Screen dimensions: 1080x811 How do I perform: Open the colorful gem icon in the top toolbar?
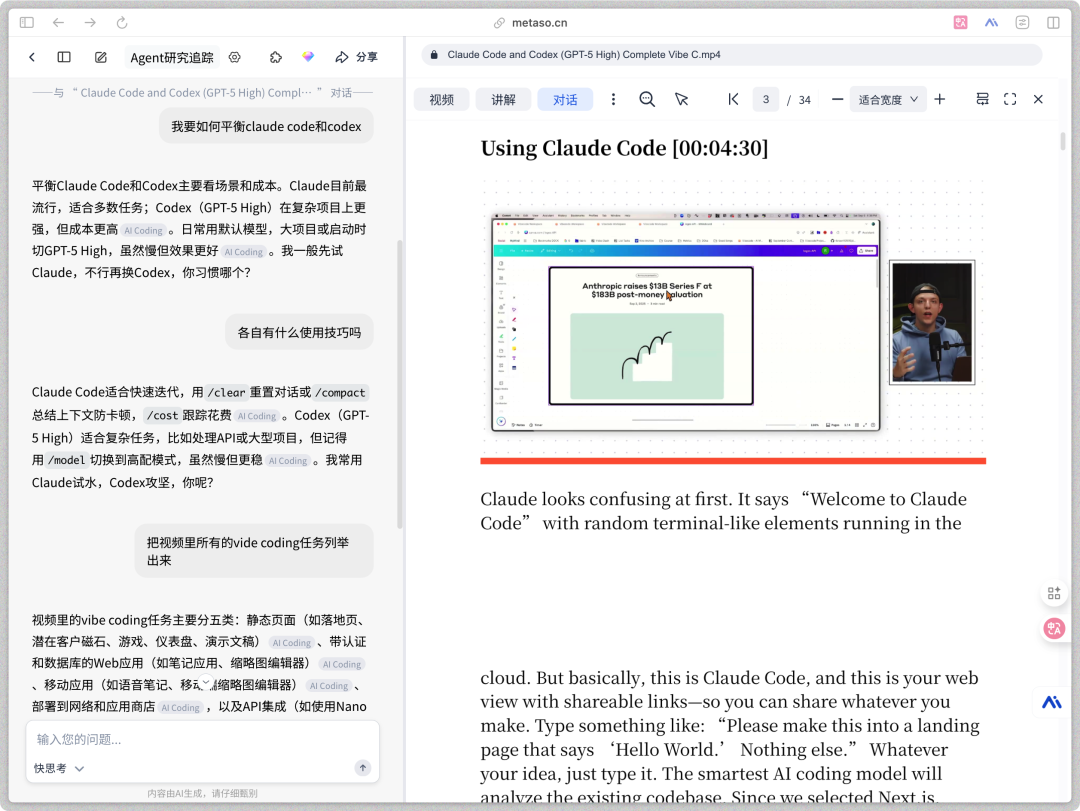coord(307,57)
